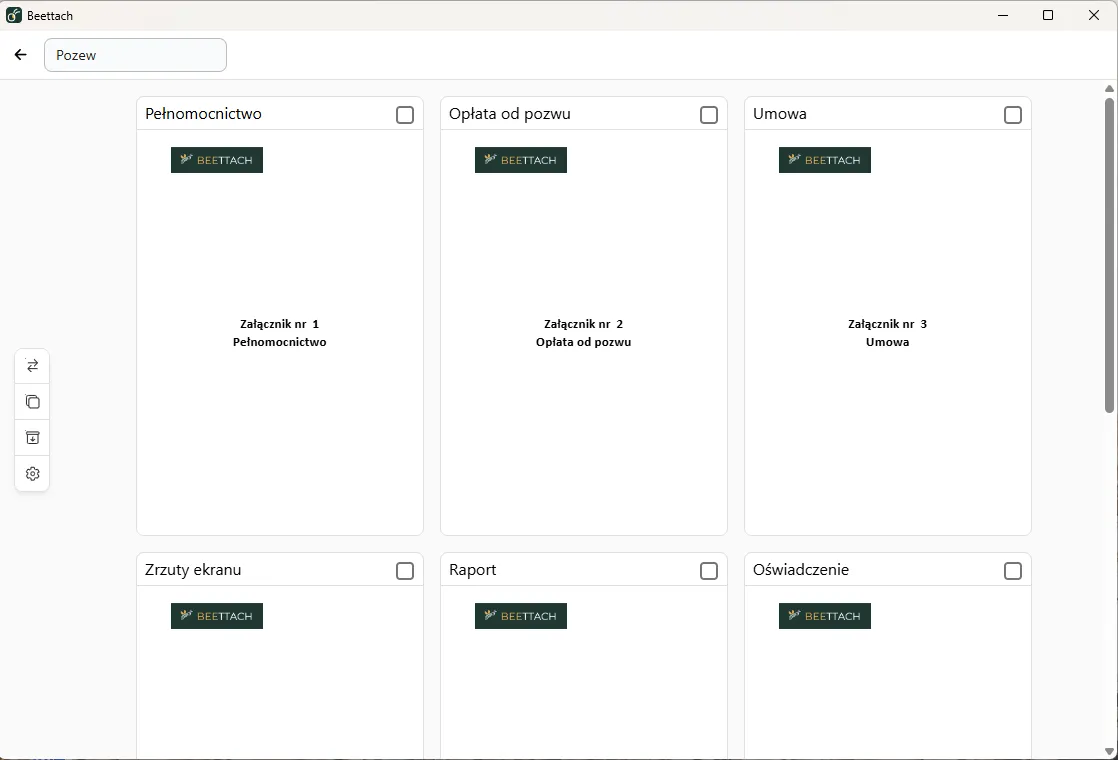Click 'Załącznik nr 2' text on page

(583, 324)
